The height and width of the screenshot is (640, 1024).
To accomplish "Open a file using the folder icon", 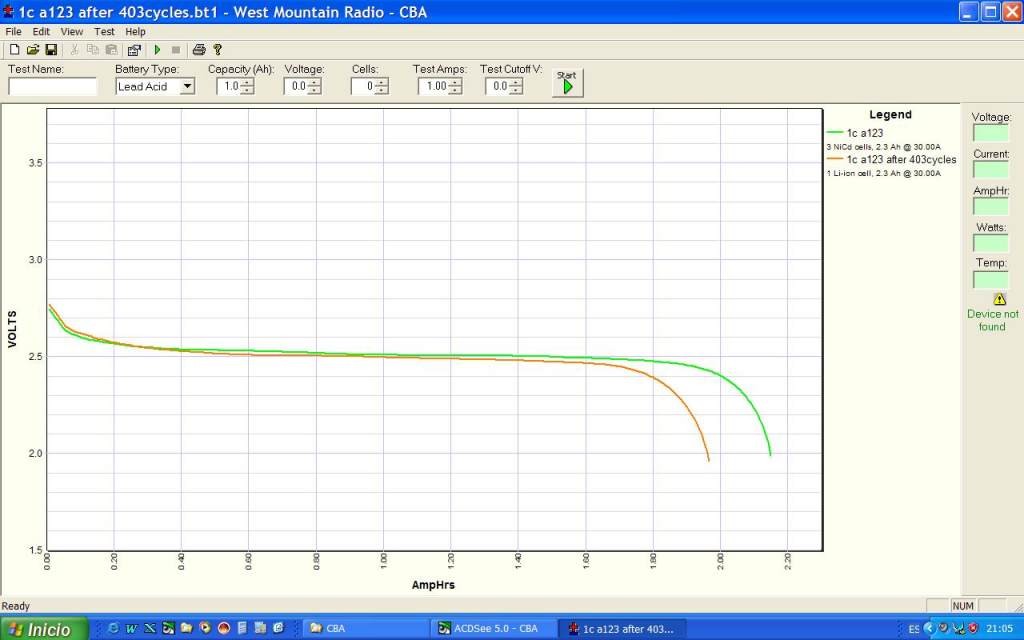I will tap(33, 49).
